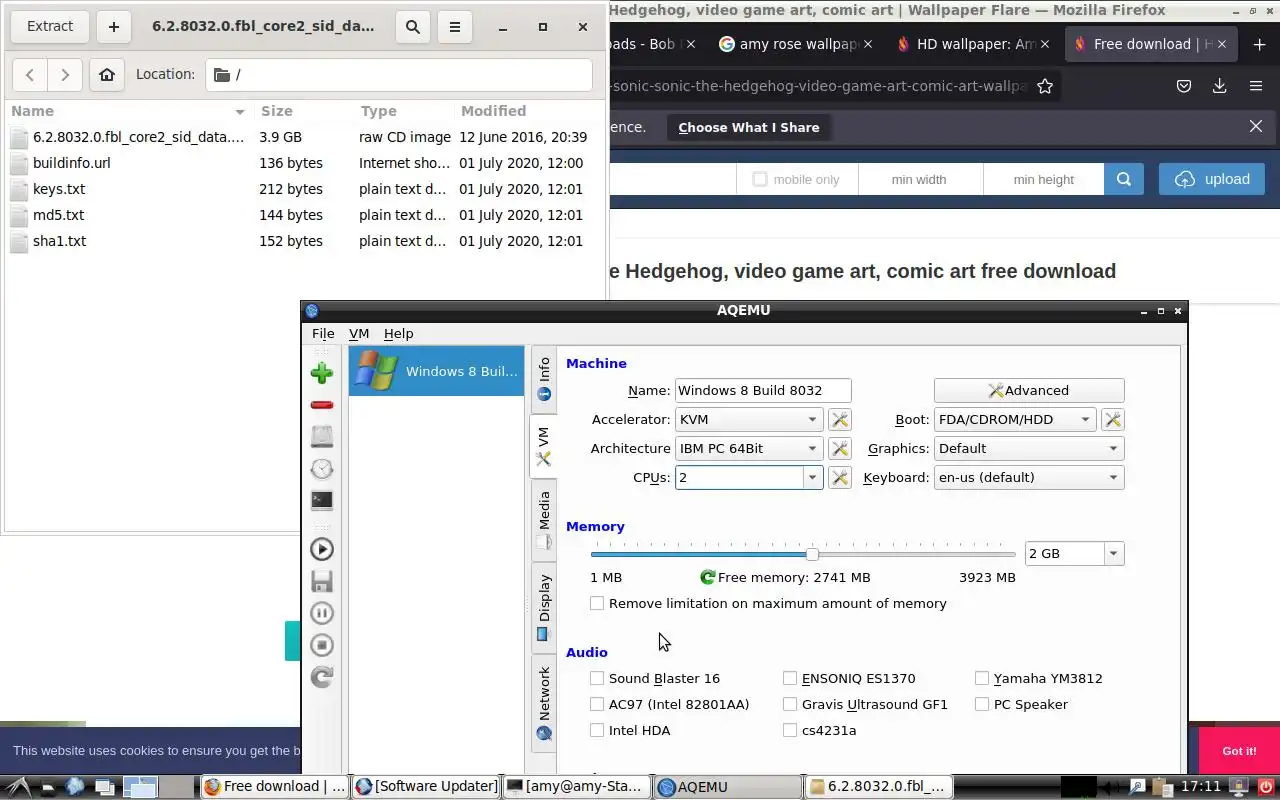Open the CPUs settings wrench icon
This screenshot has width=1280, height=800.
840,477
